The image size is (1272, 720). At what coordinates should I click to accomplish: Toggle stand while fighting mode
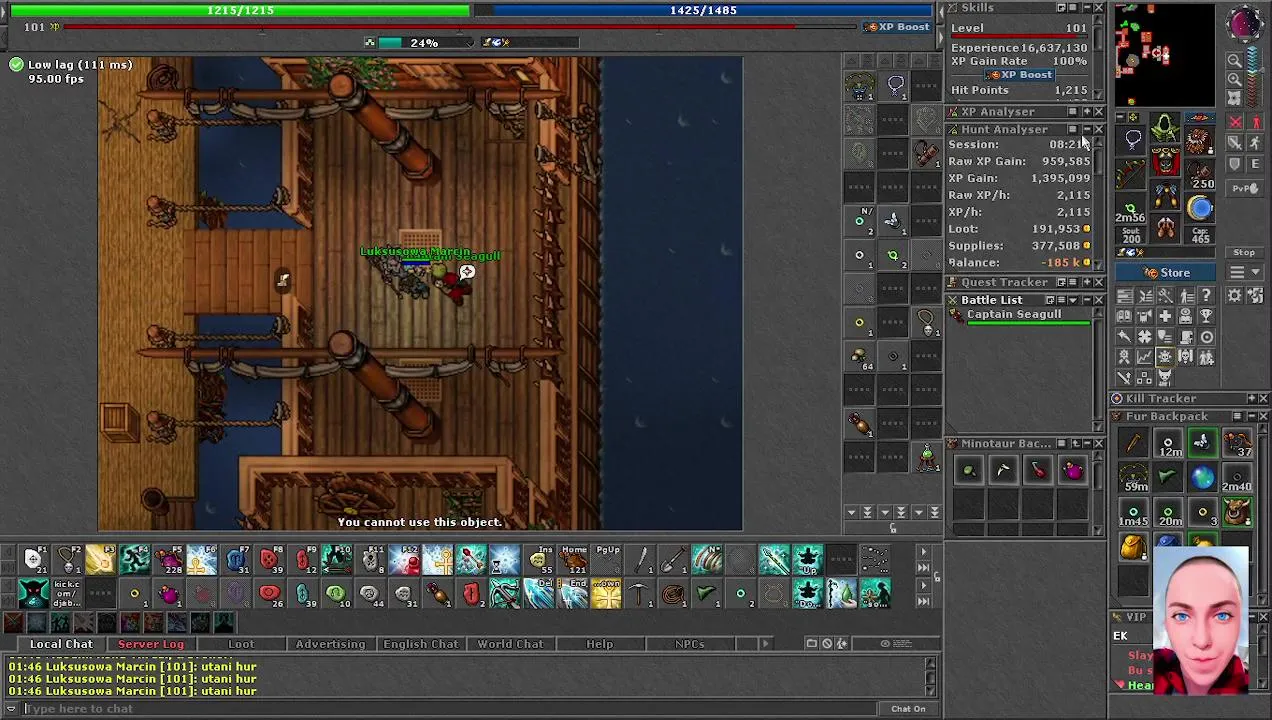[1256, 123]
